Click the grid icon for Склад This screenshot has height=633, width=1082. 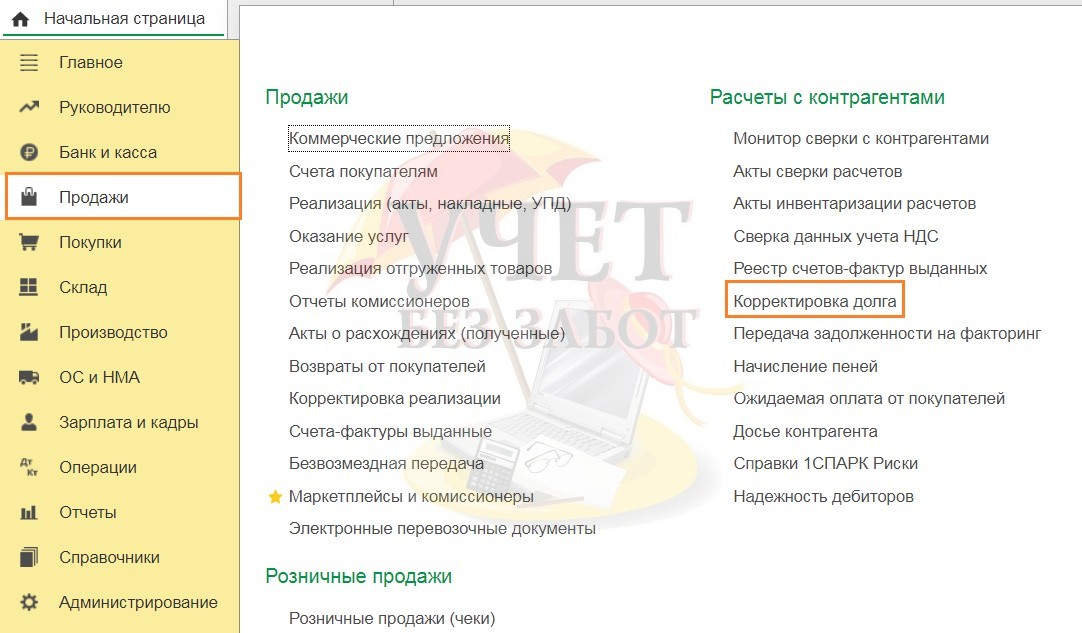pyautogui.click(x=29, y=288)
